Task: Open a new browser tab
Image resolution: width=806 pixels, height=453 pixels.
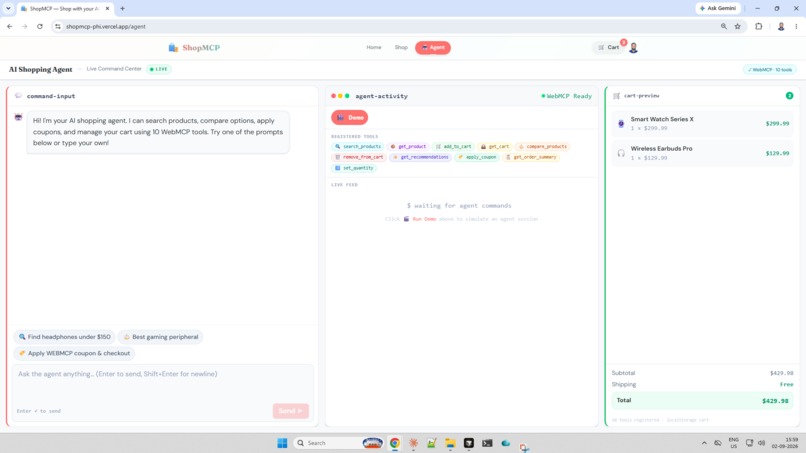Action: click(x=122, y=8)
